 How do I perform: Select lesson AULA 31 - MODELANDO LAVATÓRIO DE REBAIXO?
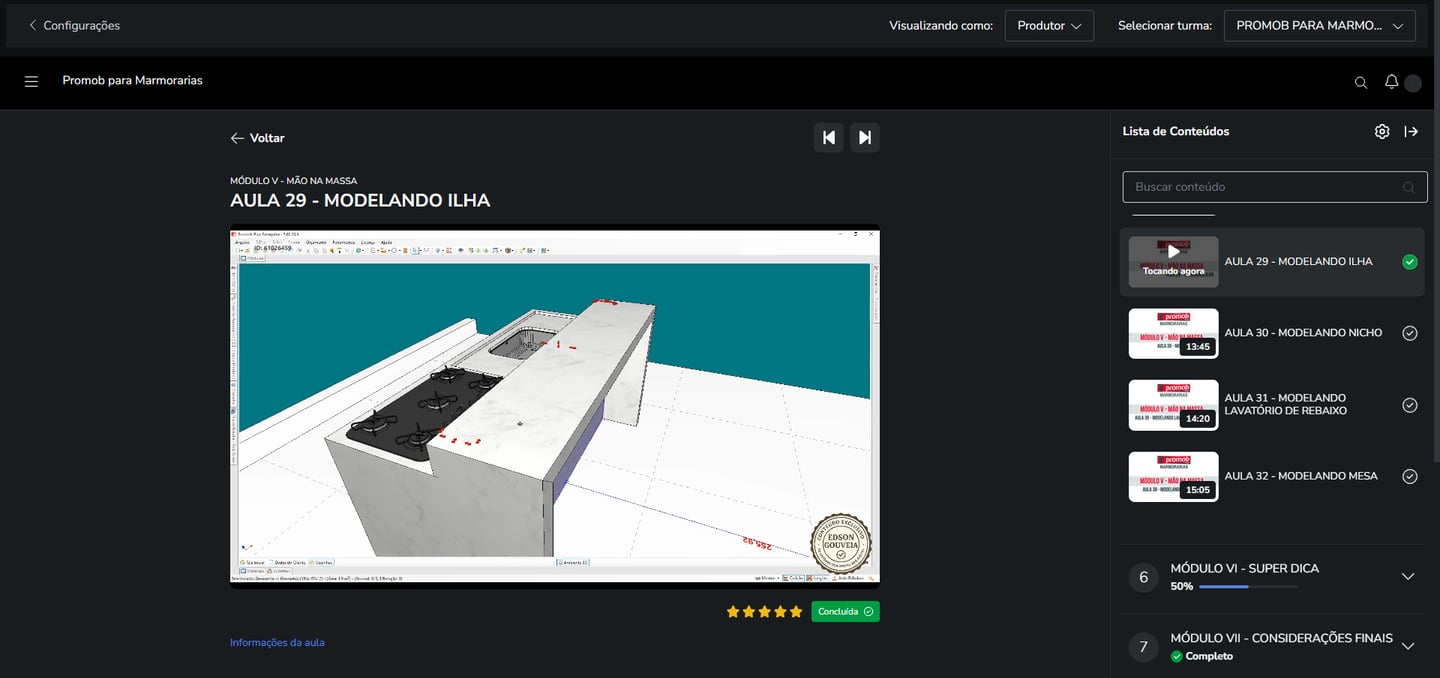pos(1286,404)
